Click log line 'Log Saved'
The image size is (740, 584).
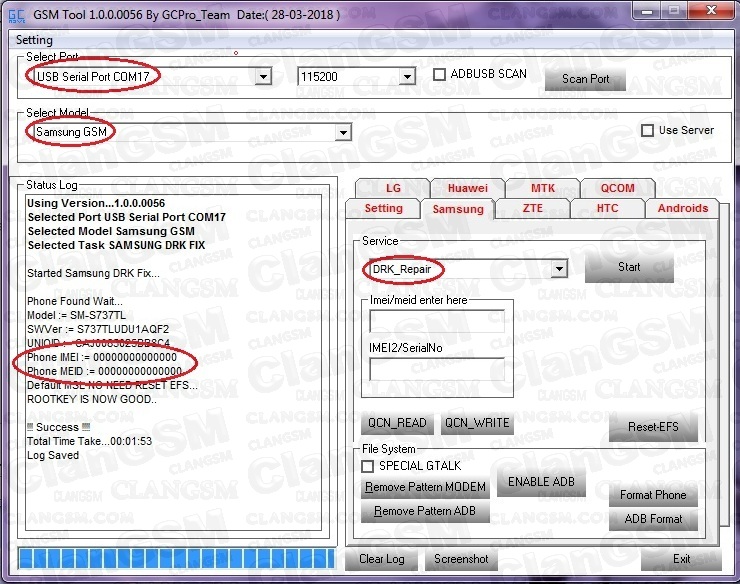point(53,456)
